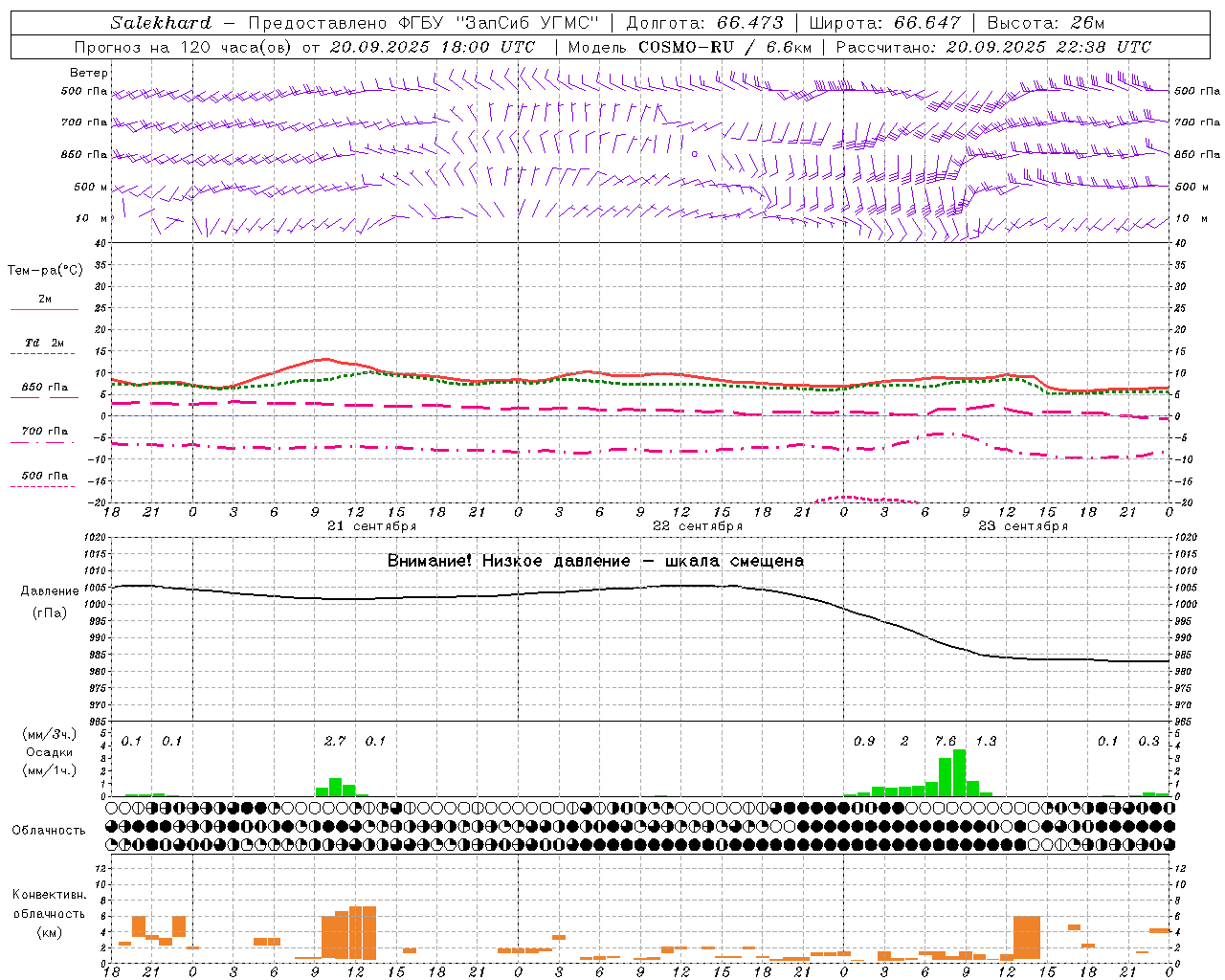Image resolution: width=1225 pixels, height=980 pixels.
Task: Click the elevation text Высота: 26м
Action: coord(1047,23)
